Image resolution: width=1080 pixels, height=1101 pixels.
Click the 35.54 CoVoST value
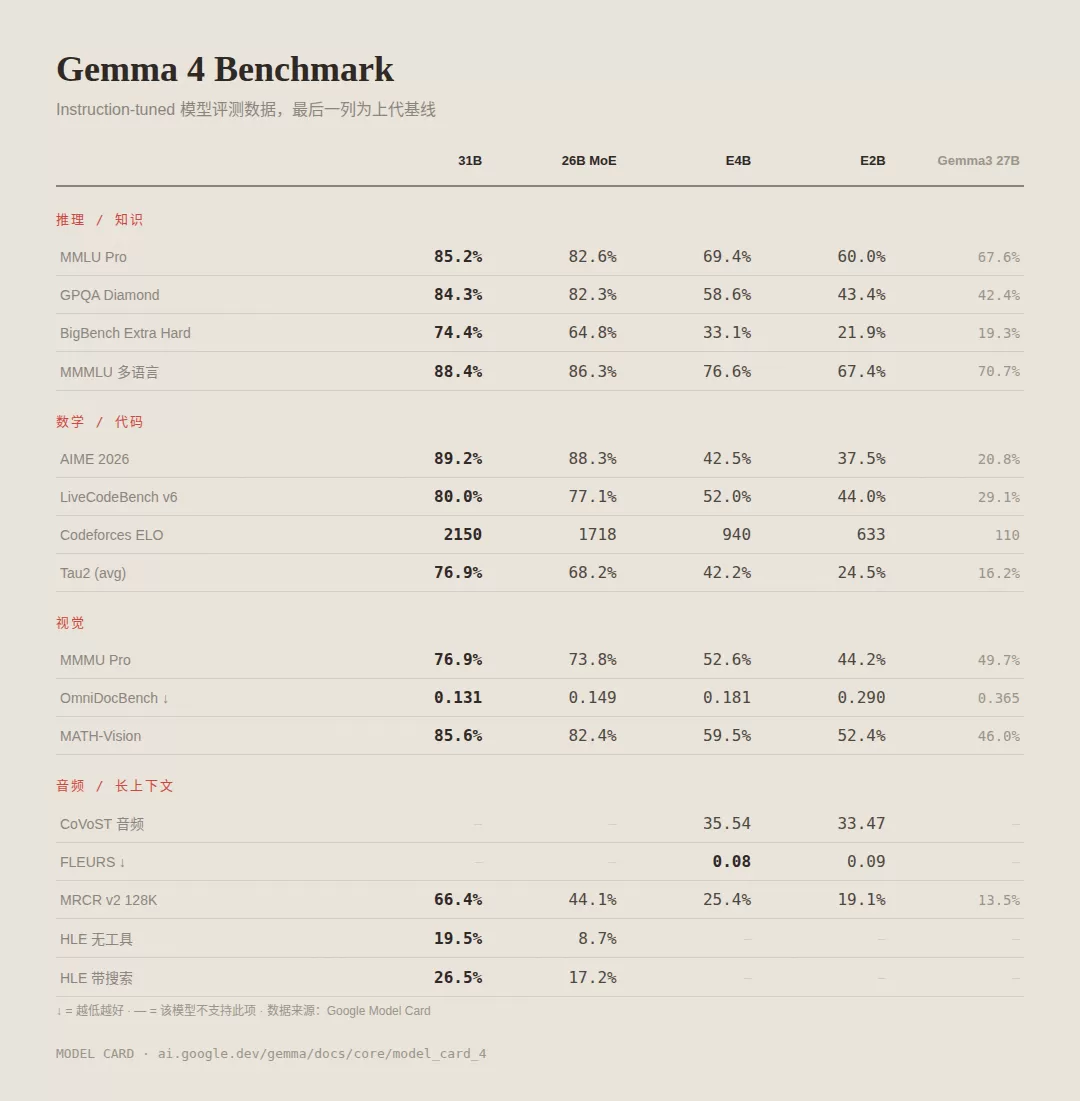tap(727, 824)
